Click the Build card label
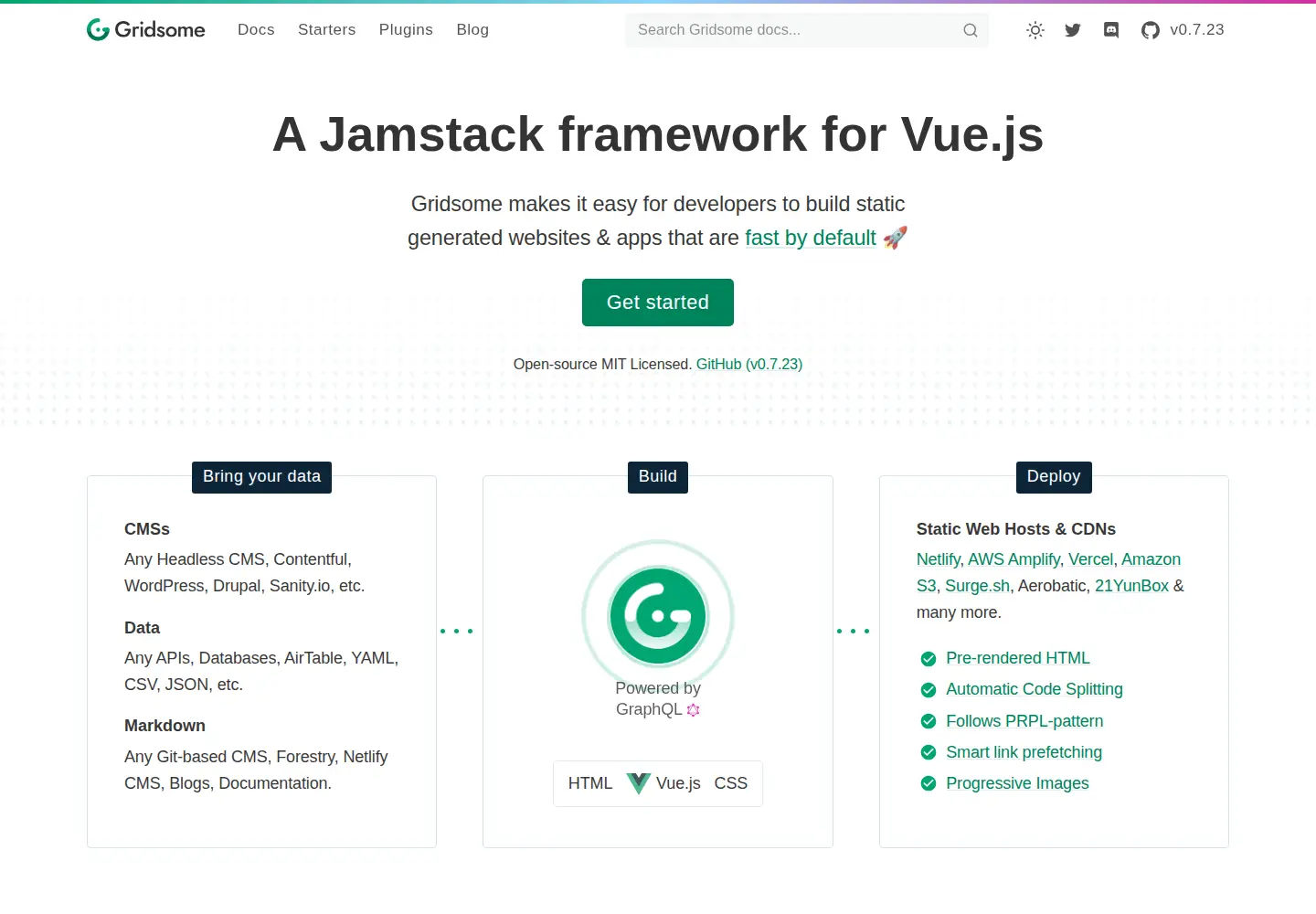The height and width of the screenshot is (914, 1316). (658, 477)
